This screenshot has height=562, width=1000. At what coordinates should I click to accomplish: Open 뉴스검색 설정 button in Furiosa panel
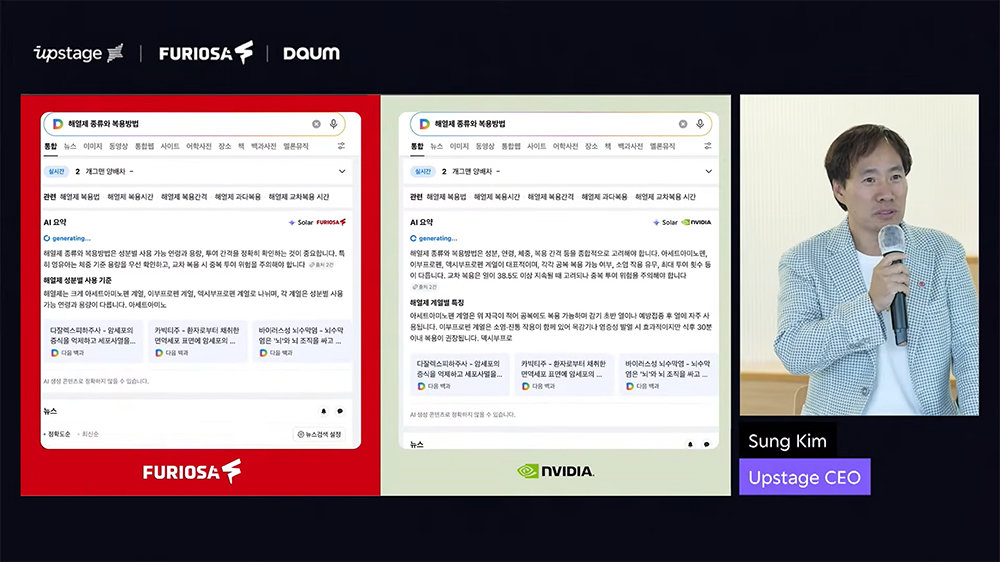(x=320, y=434)
